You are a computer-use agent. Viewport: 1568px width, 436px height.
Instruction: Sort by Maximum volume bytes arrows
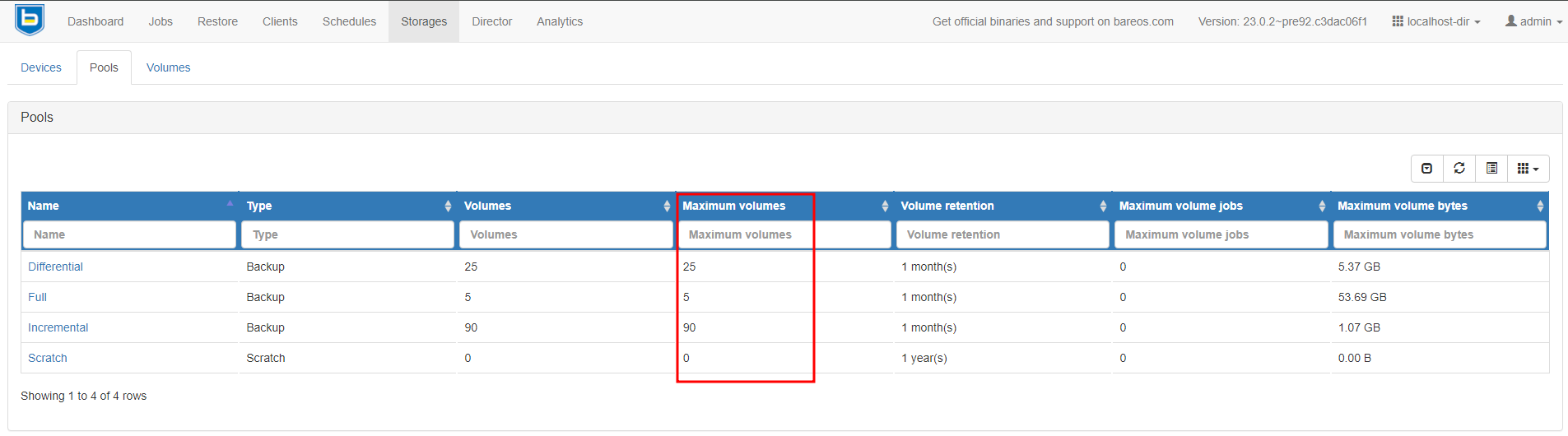tap(1540, 206)
